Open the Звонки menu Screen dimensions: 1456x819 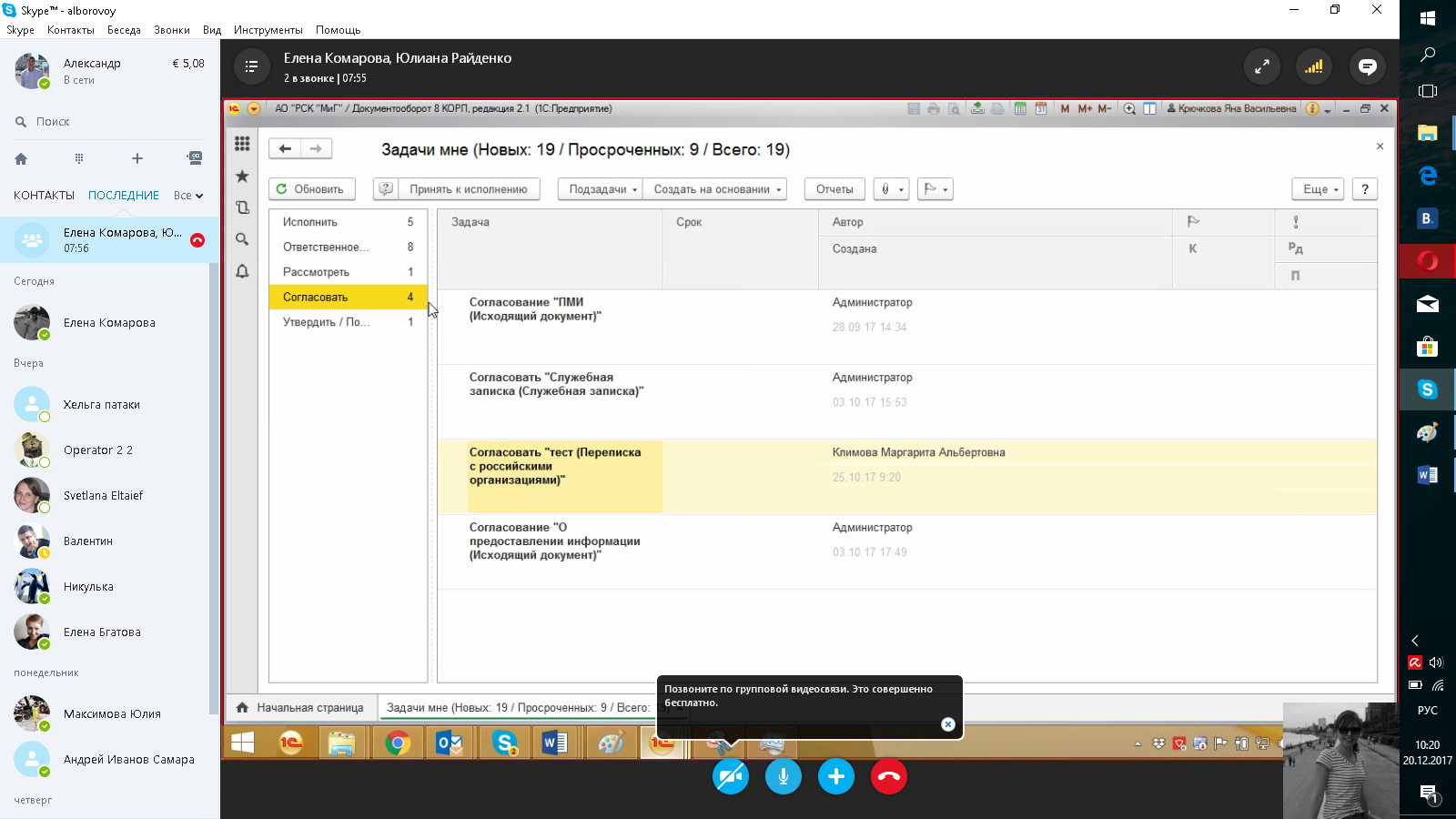coord(171,30)
